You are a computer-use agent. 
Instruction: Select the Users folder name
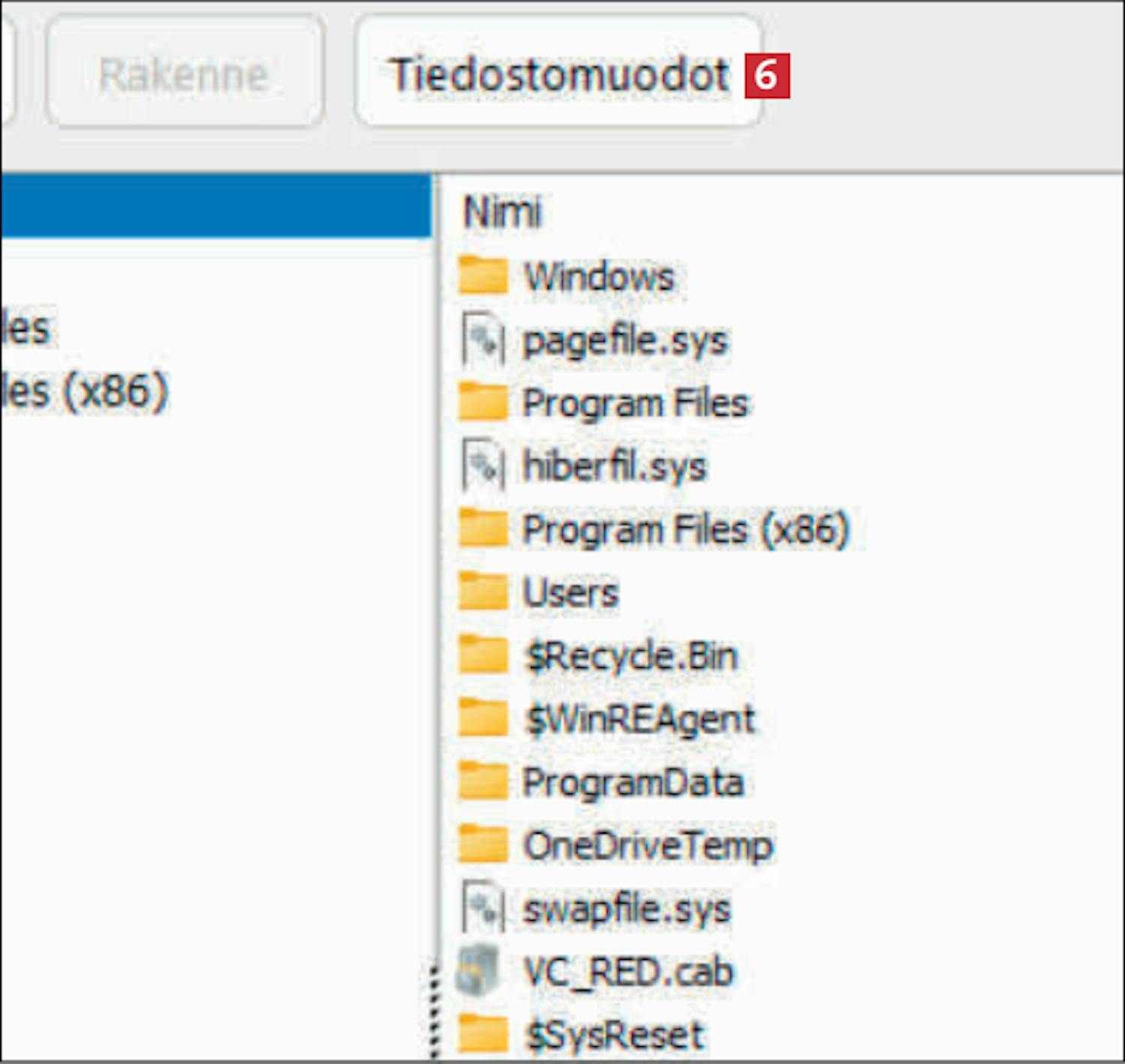(571, 592)
